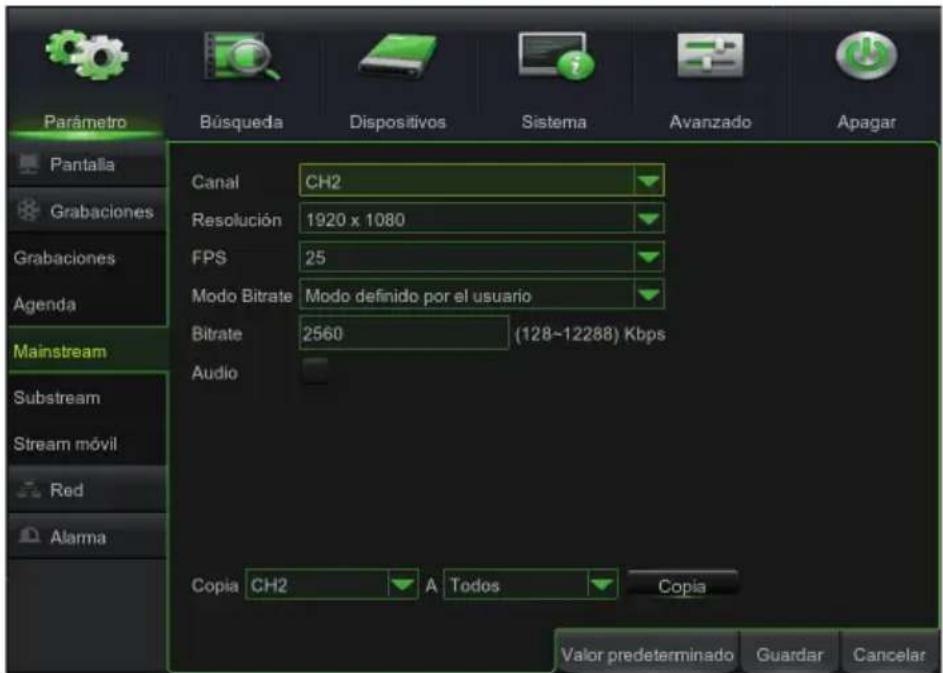943x673 pixels.
Task: Open the Búsqueda film magnifier icon
Action: pos(241,58)
